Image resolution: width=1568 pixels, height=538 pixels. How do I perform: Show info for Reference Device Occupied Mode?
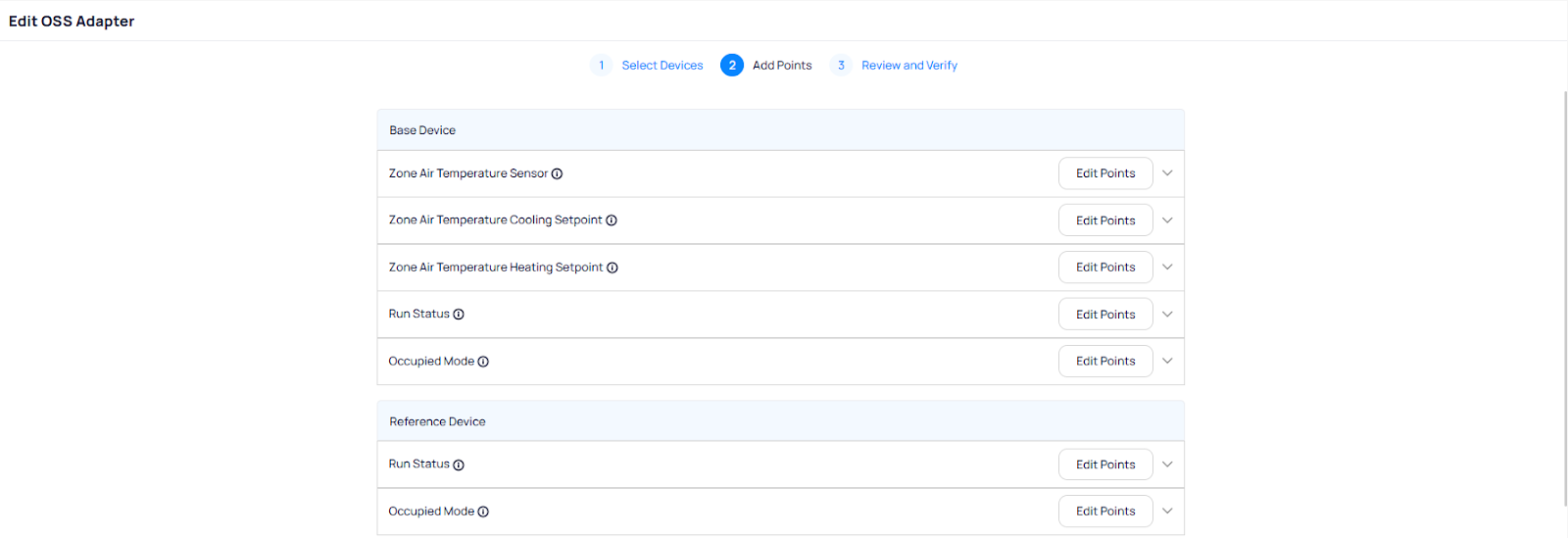483,512
